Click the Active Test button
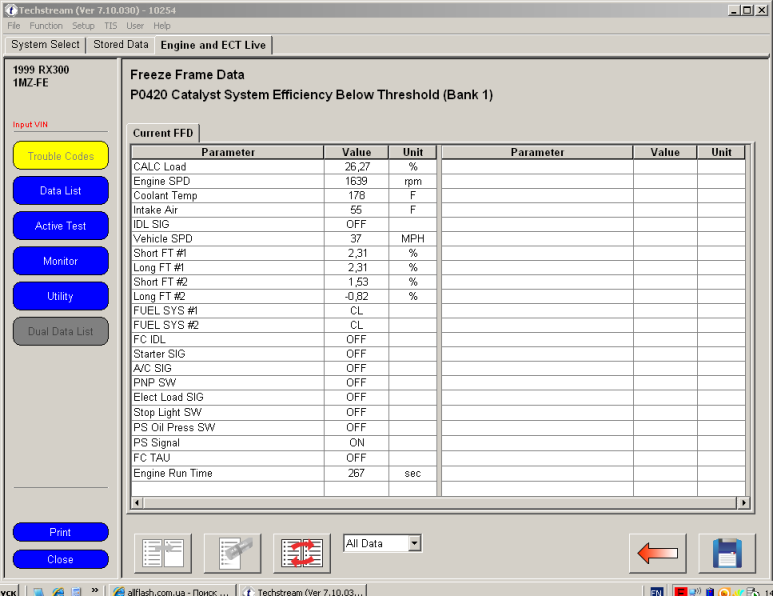The image size is (773, 596). [60, 226]
